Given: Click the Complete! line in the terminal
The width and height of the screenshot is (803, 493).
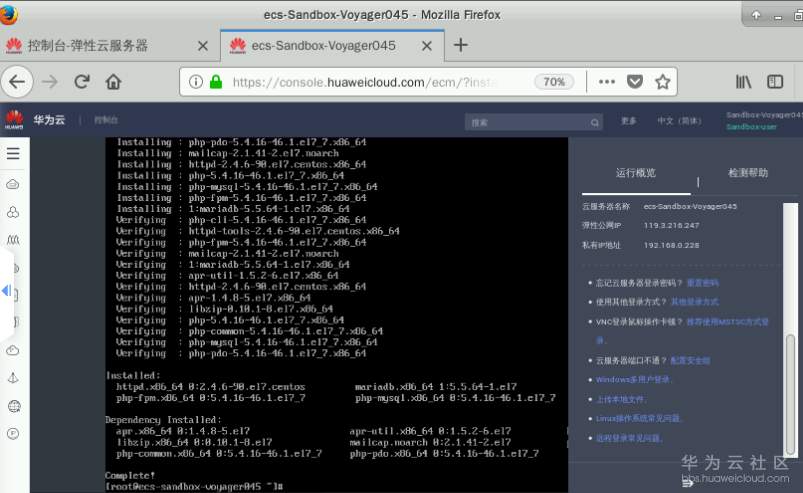Looking at the screenshot, I should [x=130, y=476].
